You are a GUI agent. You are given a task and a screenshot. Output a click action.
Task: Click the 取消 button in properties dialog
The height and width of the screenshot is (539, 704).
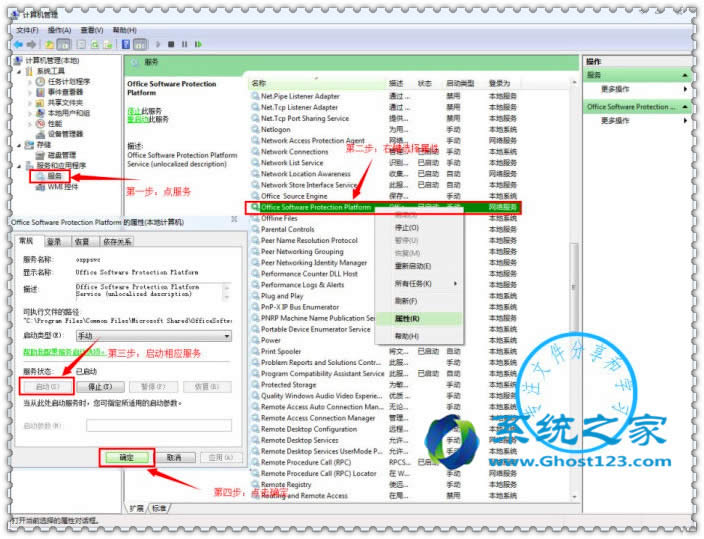pos(174,458)
